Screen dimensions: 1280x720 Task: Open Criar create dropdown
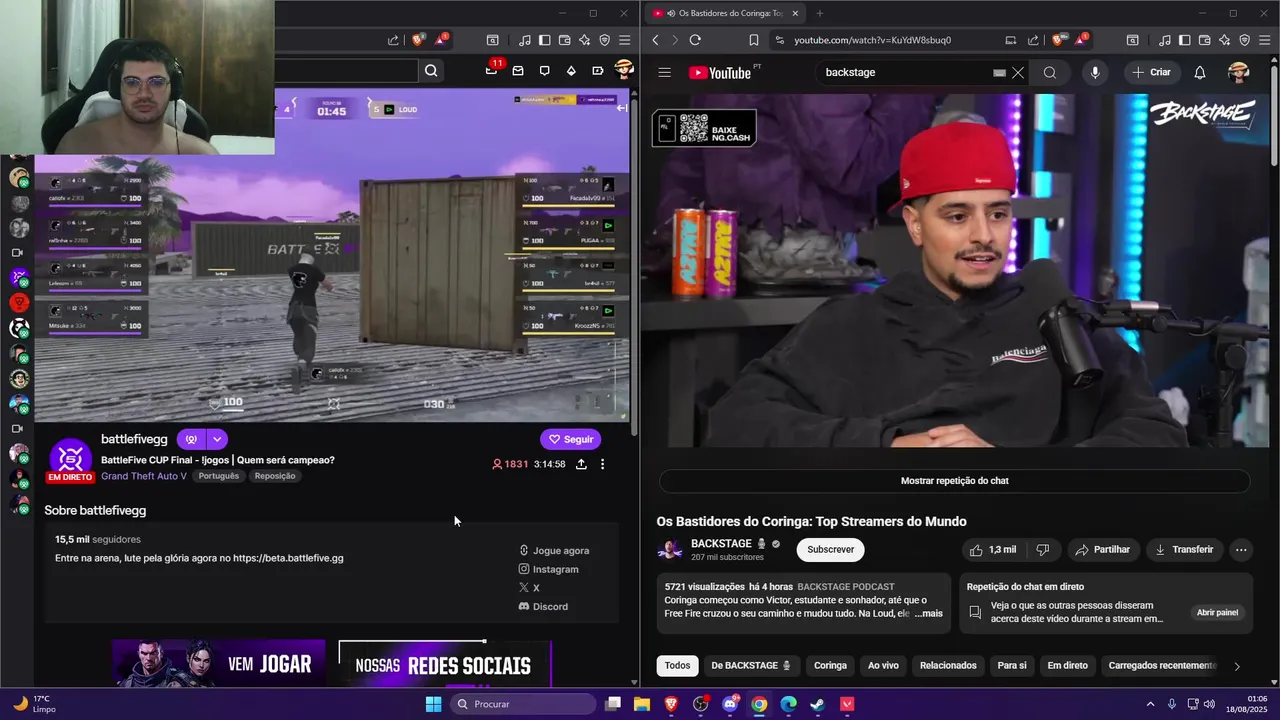[x=1151, y=72]
